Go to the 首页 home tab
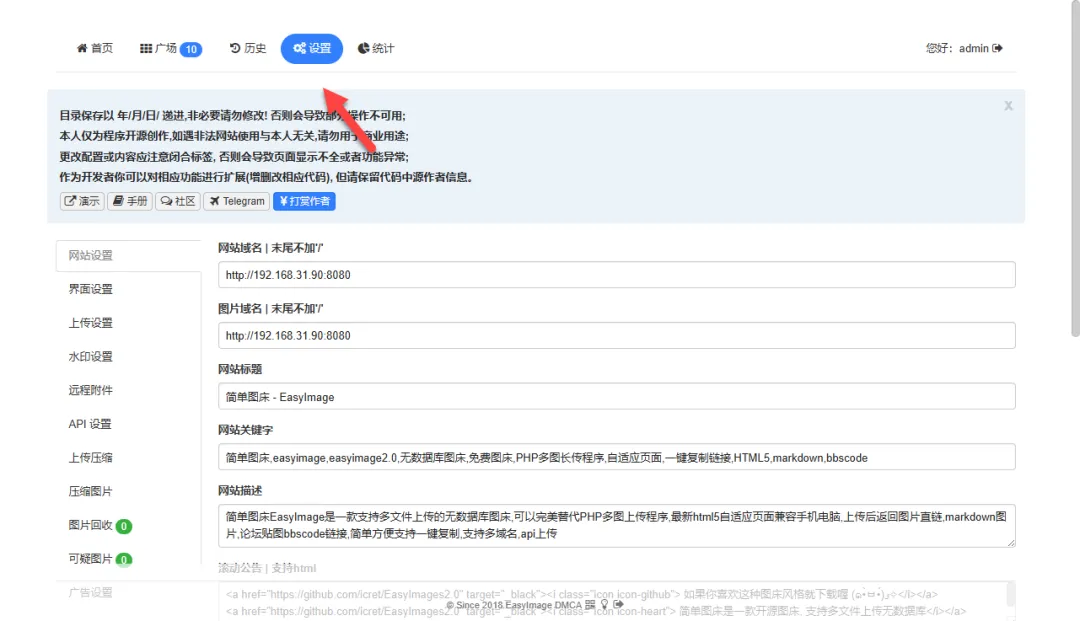This screenshot has height=621, width=1080. click(95, 48)
